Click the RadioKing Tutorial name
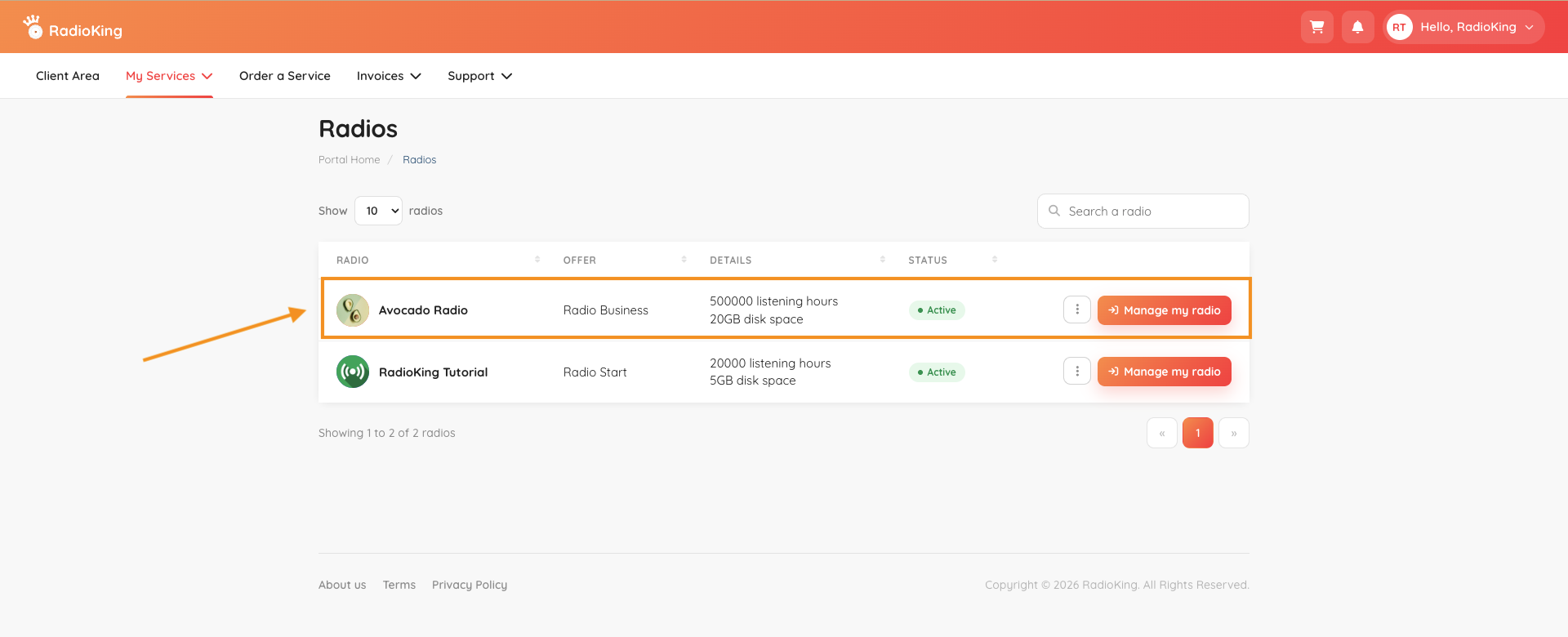The image size is (1568, 637). [433, 372]
